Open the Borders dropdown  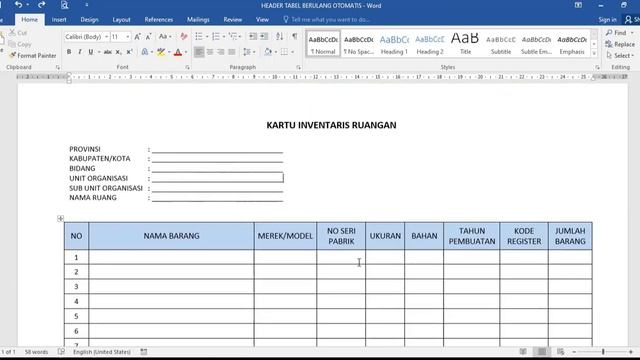click(x=293, y=52)
